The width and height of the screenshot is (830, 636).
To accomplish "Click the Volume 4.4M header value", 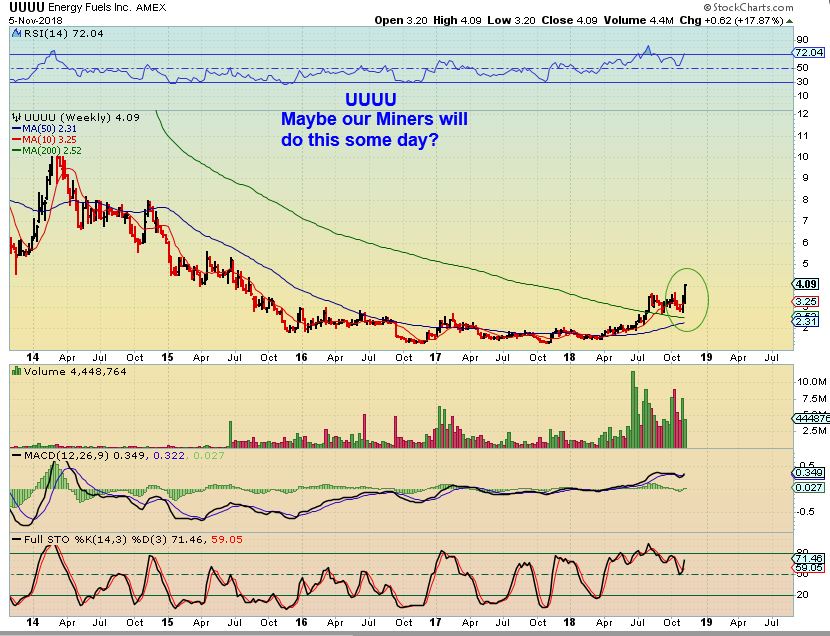I will pos(639,21).
